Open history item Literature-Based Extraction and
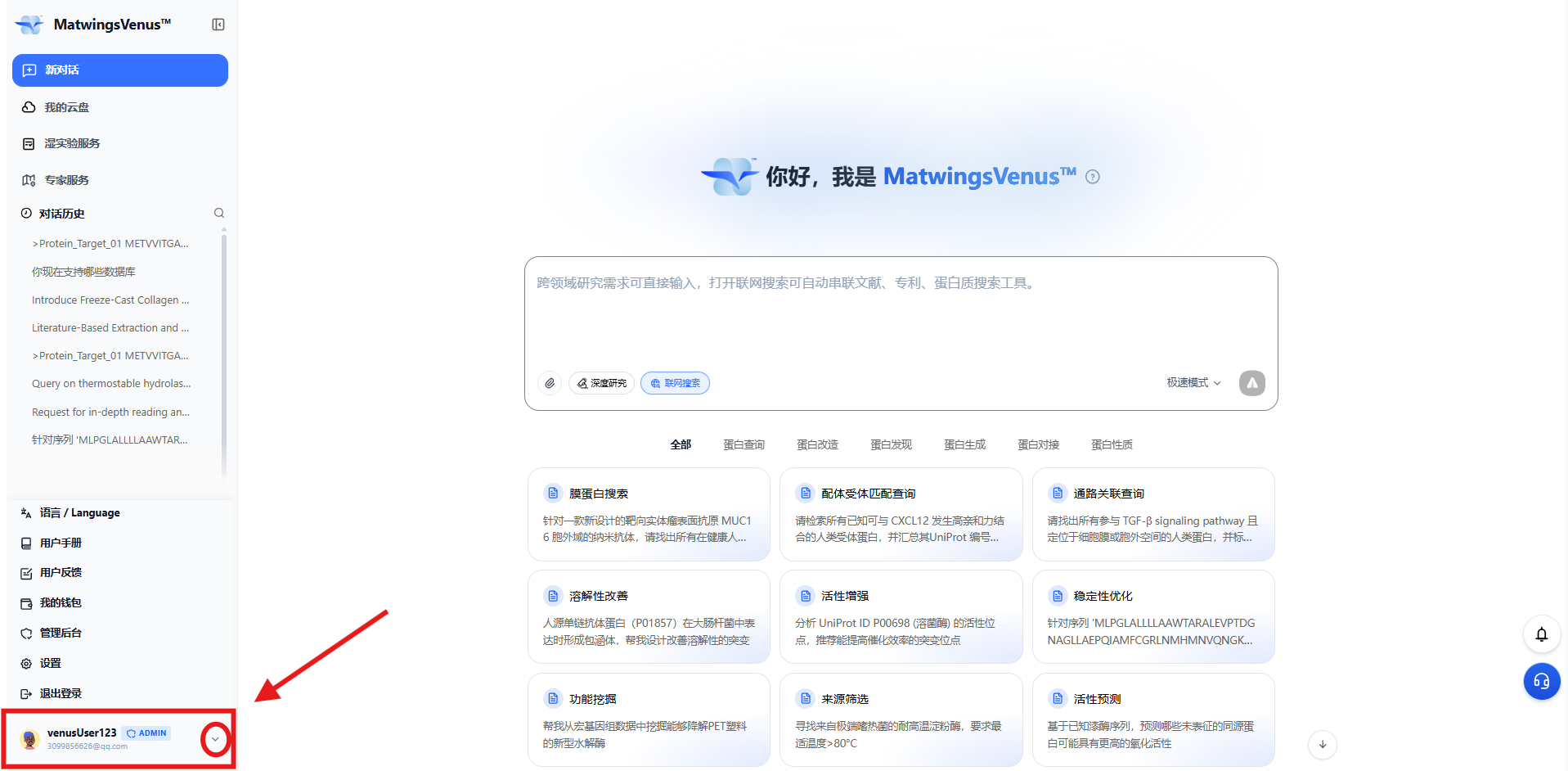This screenshot has width=1568, height=771. (110, 328)
